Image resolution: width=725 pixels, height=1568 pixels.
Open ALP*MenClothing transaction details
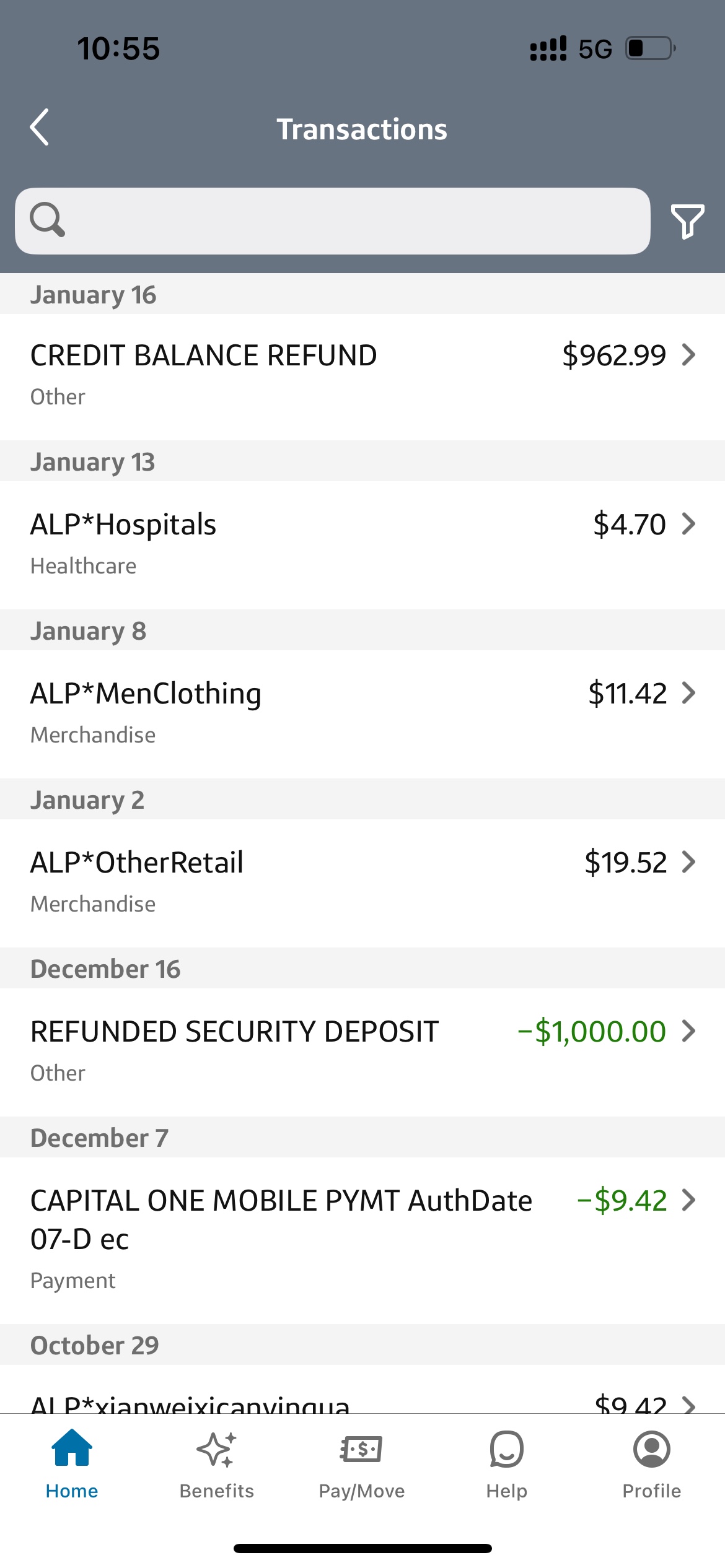362,714
